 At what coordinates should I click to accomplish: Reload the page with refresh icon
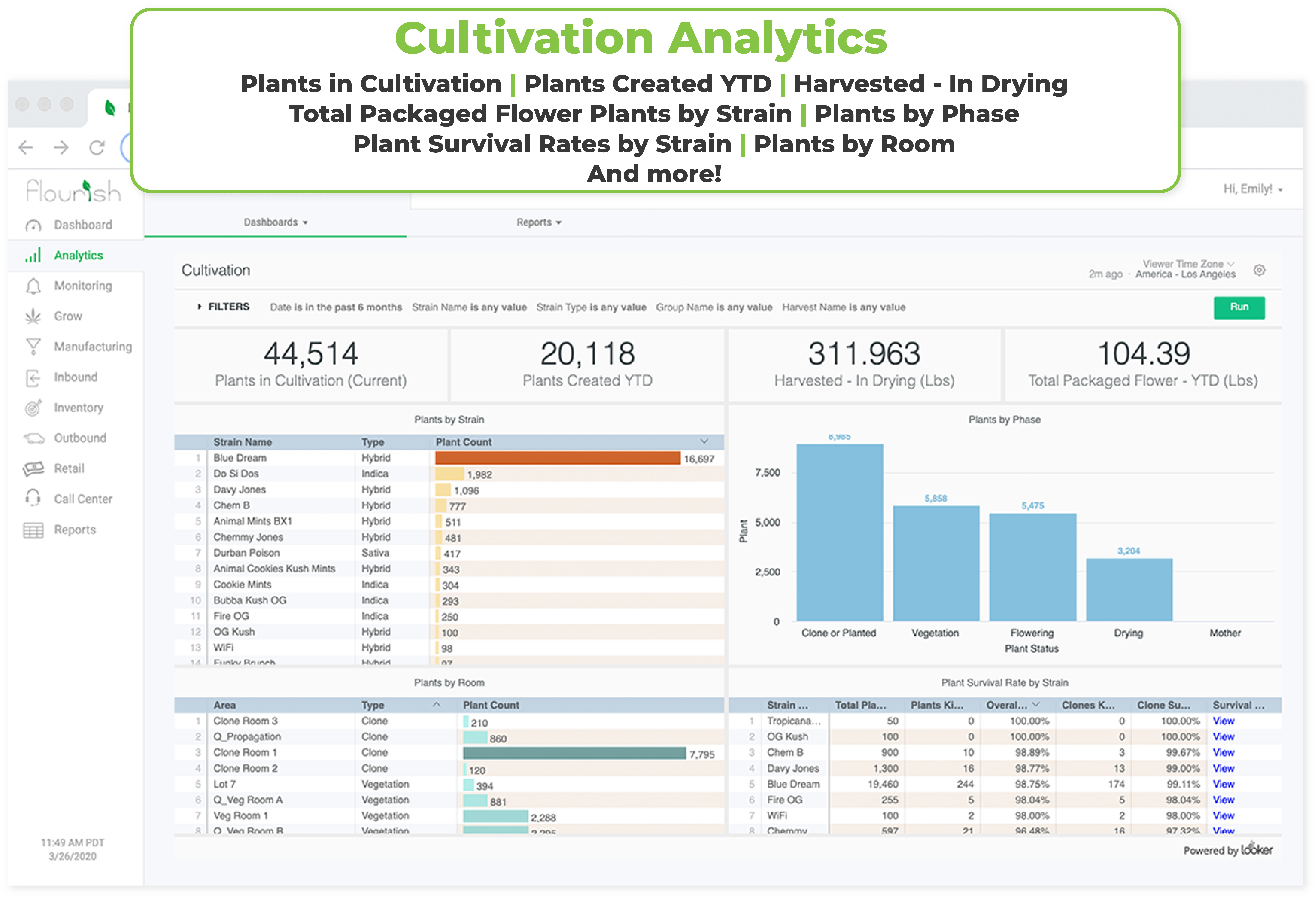pos(97,148)
